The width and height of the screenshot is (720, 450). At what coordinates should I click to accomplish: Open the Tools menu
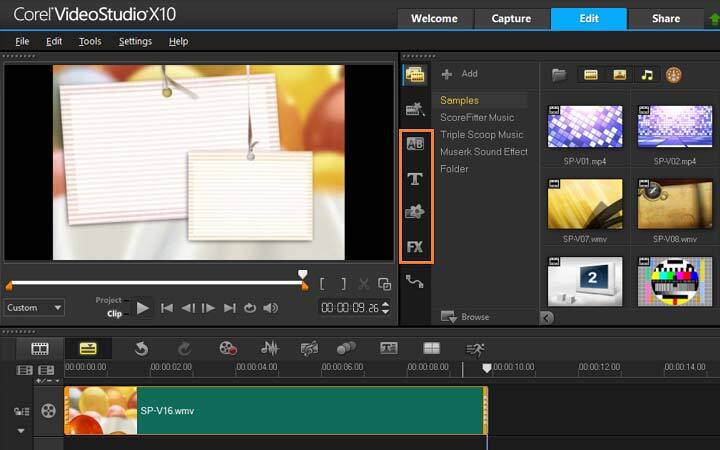coord(90,41)
